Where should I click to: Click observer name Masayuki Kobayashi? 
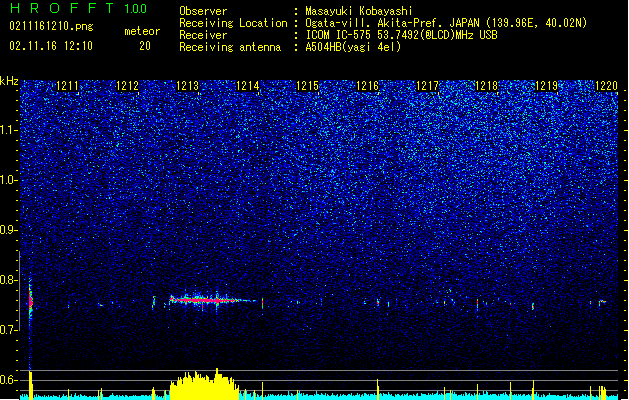point(359,11)
